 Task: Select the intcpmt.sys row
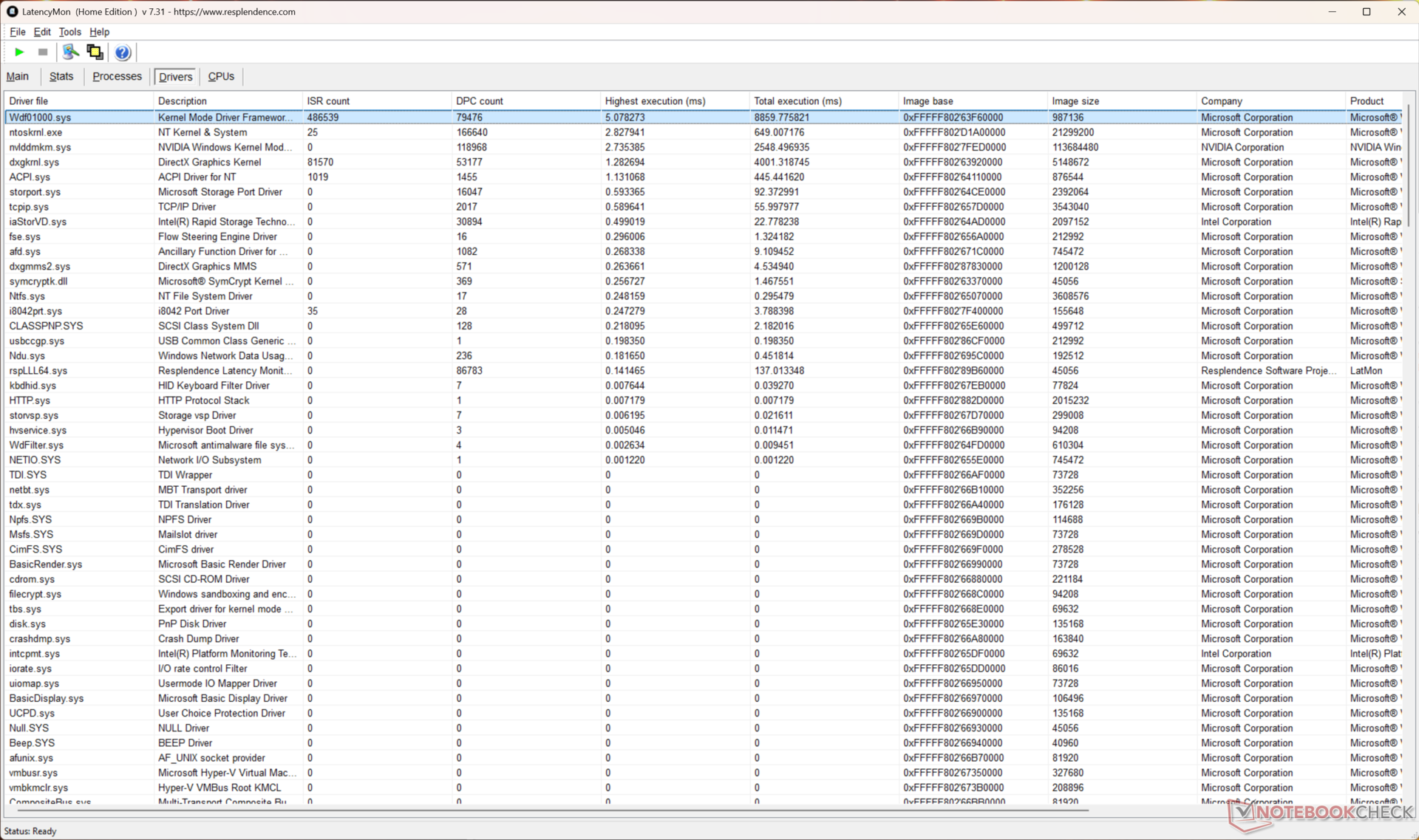tap(704, 654)
